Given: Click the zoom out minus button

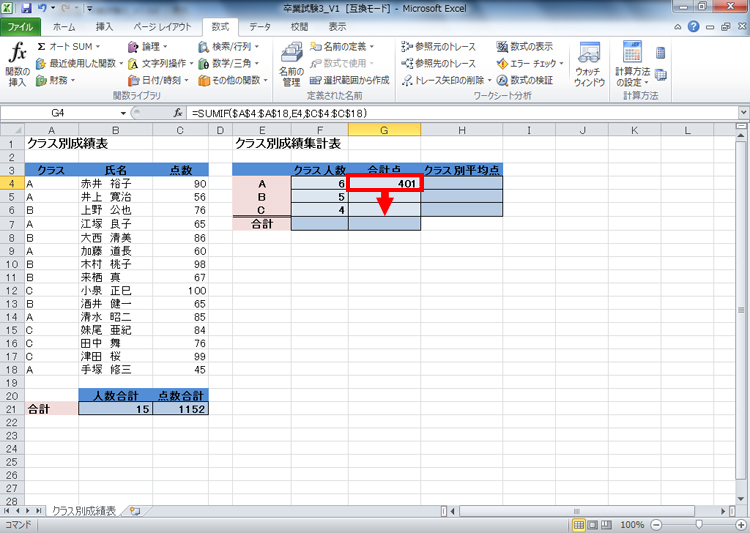Looking at the screenshot, I should tap(657, 525).
